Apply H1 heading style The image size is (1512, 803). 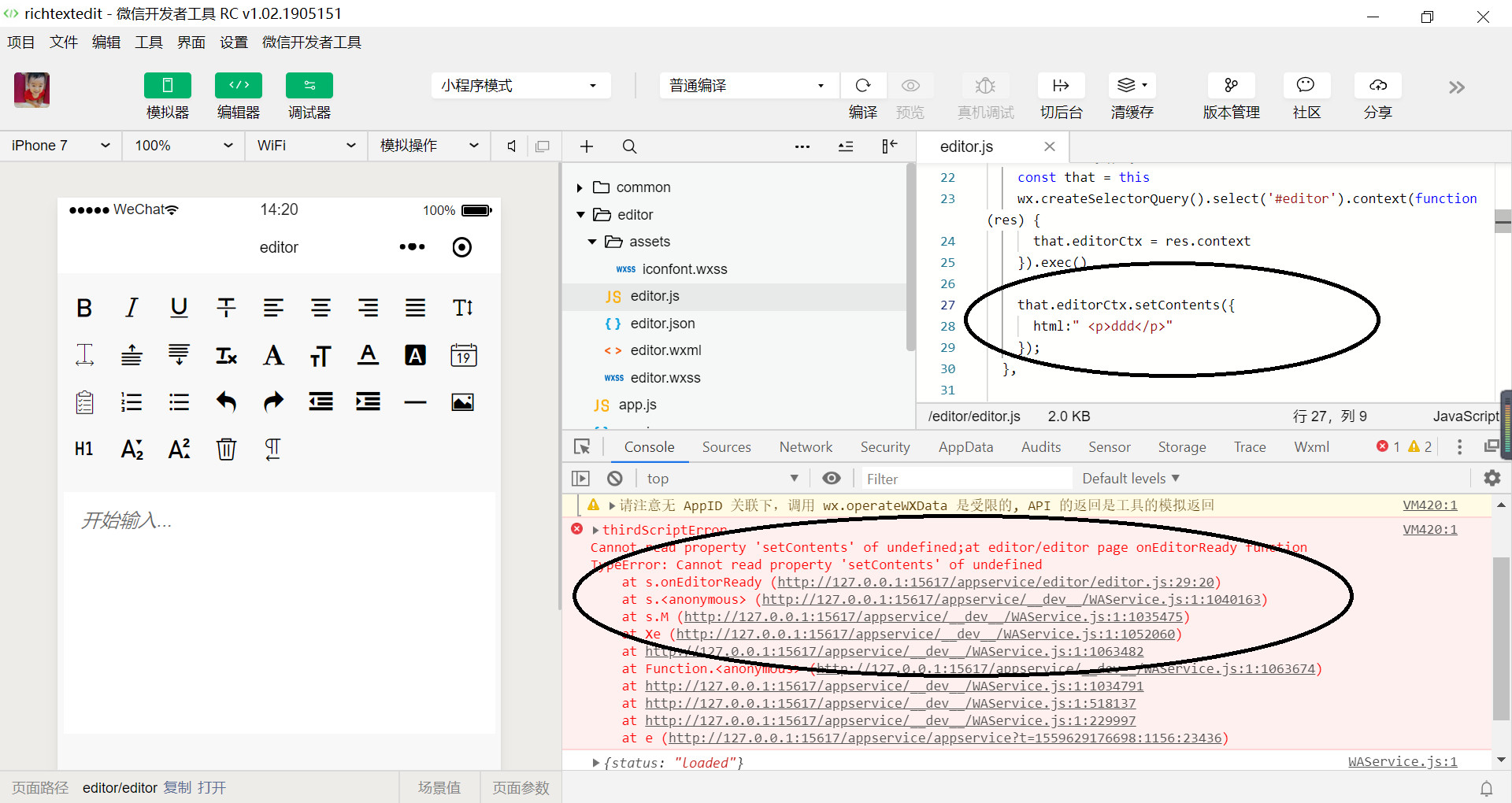(84, 449)
